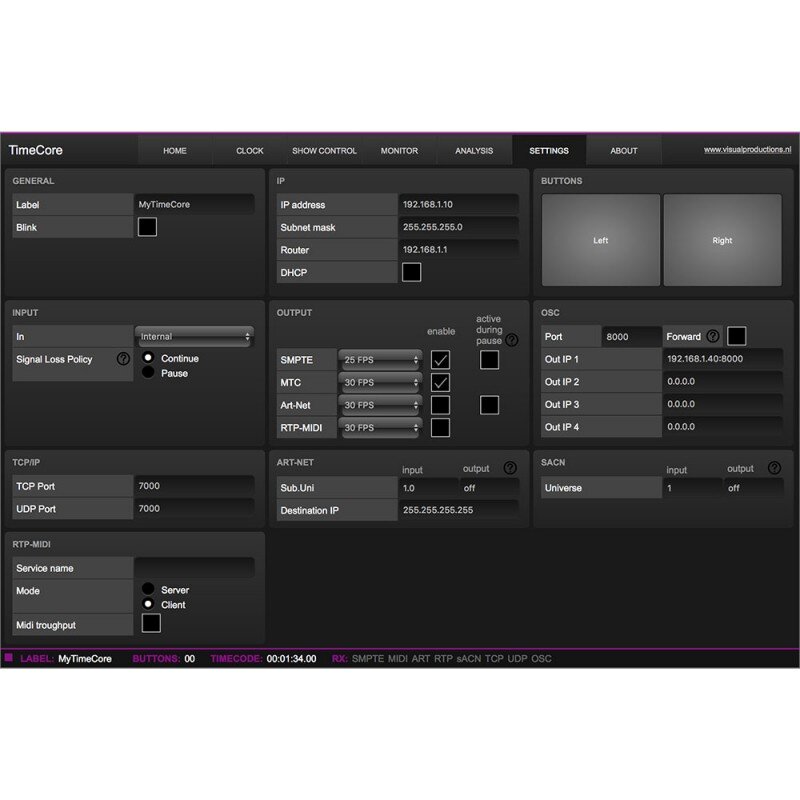
Task: Edit the Out IP 3 field
Action: point(722,404)
